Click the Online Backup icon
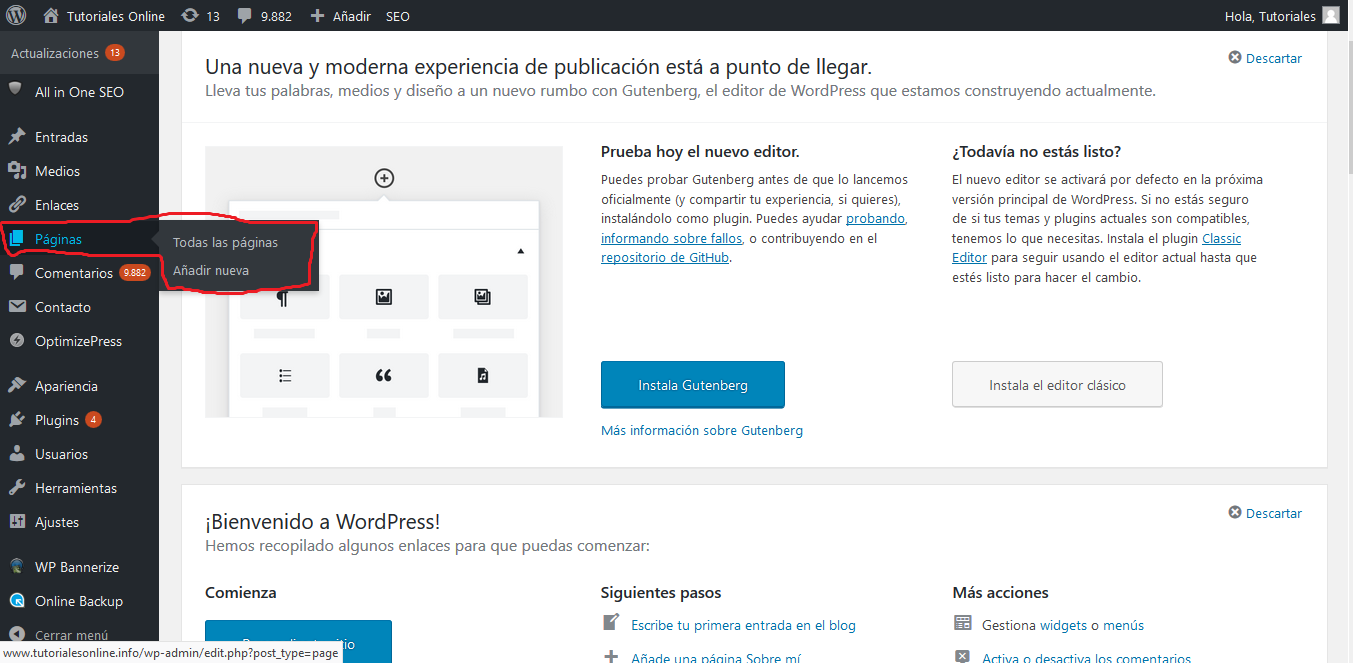The image size is (1353, 663). coord(17,601)
